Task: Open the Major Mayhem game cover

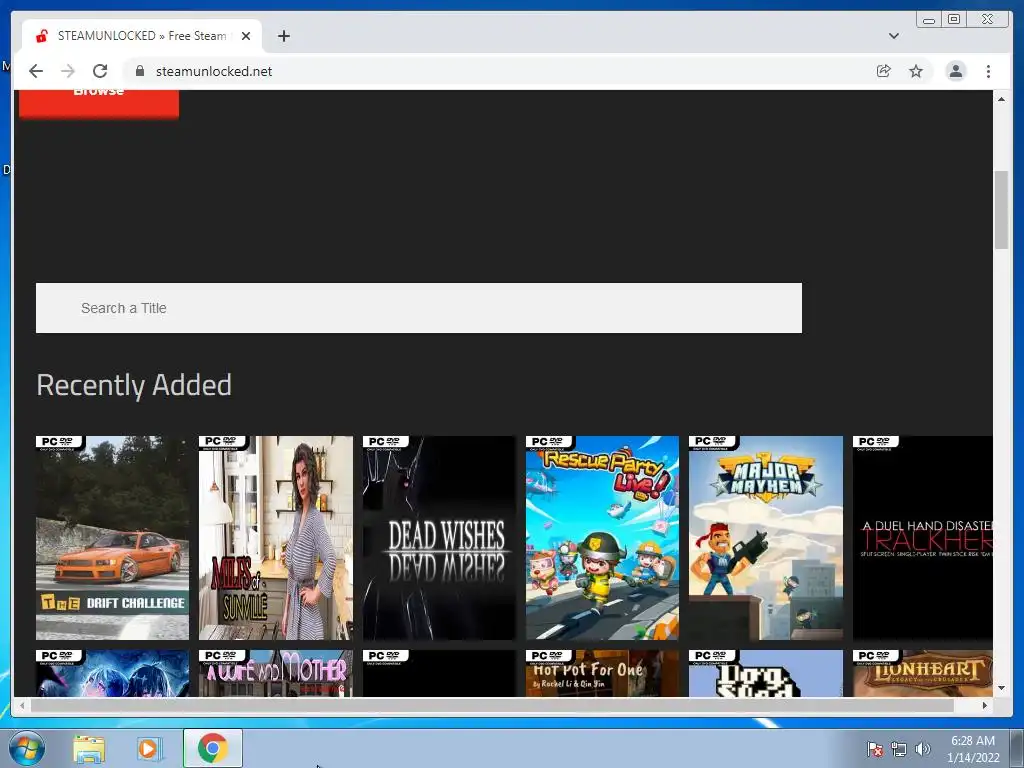Action: (x=765, y=538)
